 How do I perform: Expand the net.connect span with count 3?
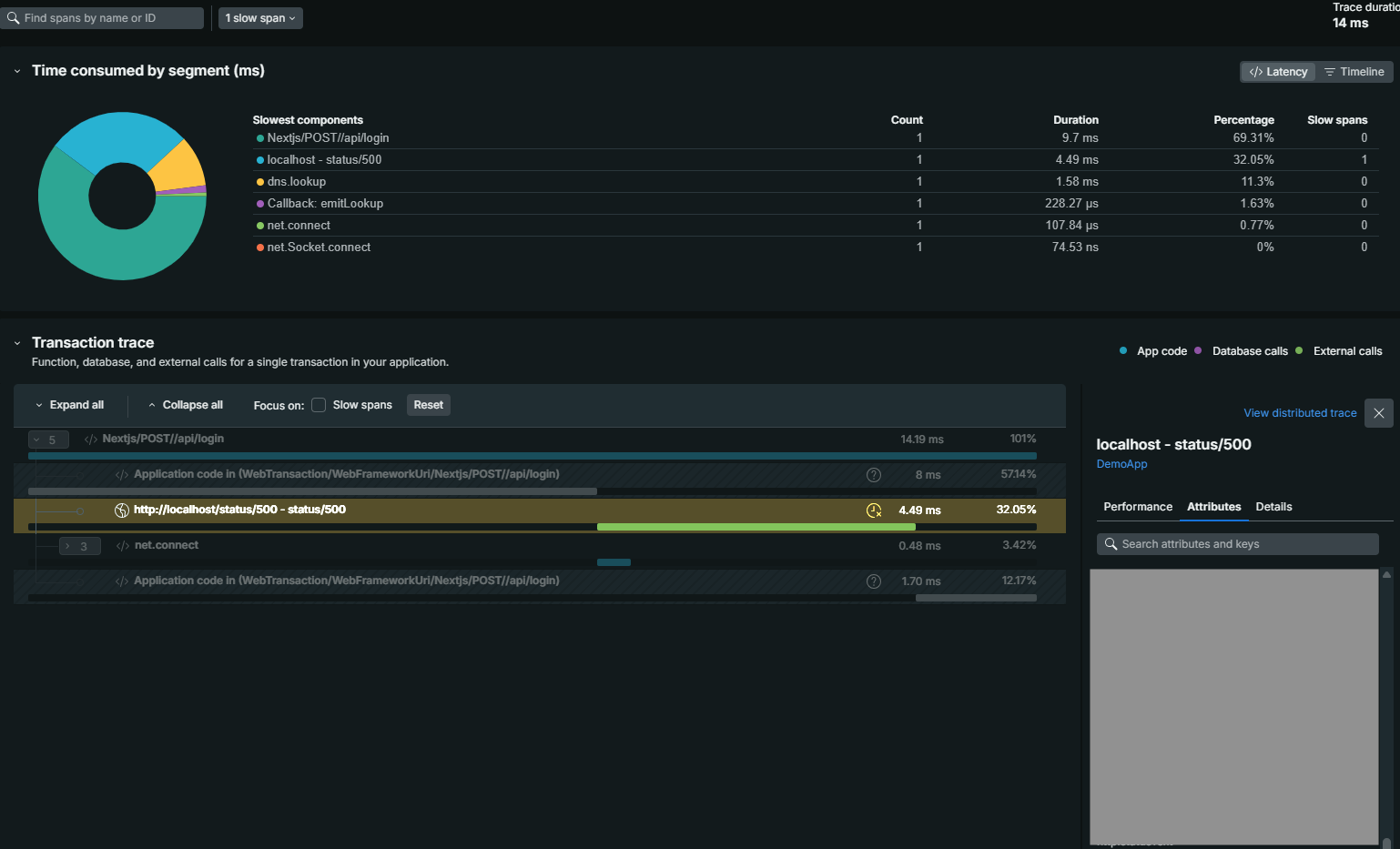click(x=79, y=546)
